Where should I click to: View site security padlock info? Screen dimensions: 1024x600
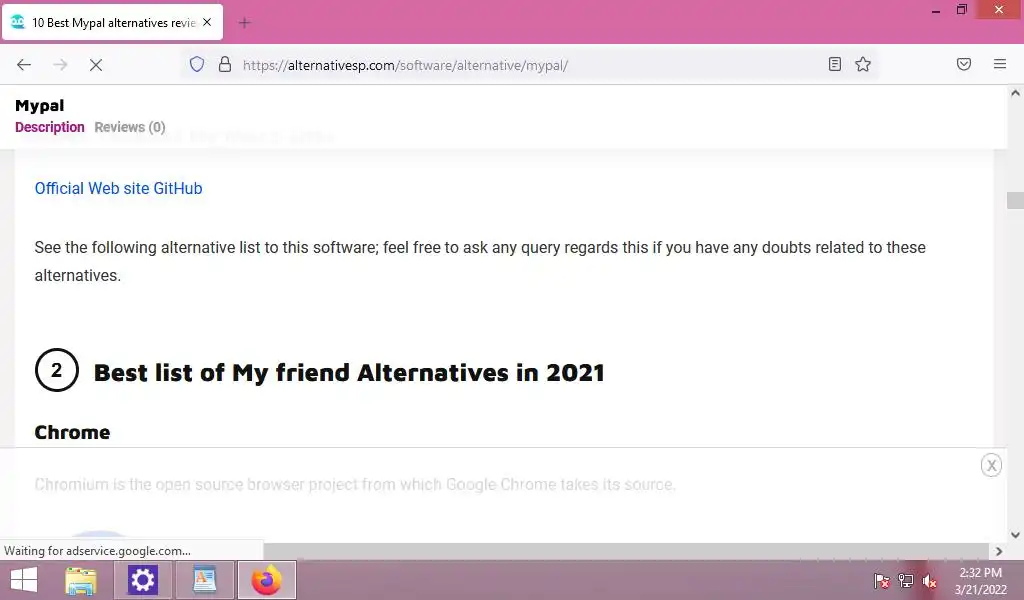[x=225, y=64]
